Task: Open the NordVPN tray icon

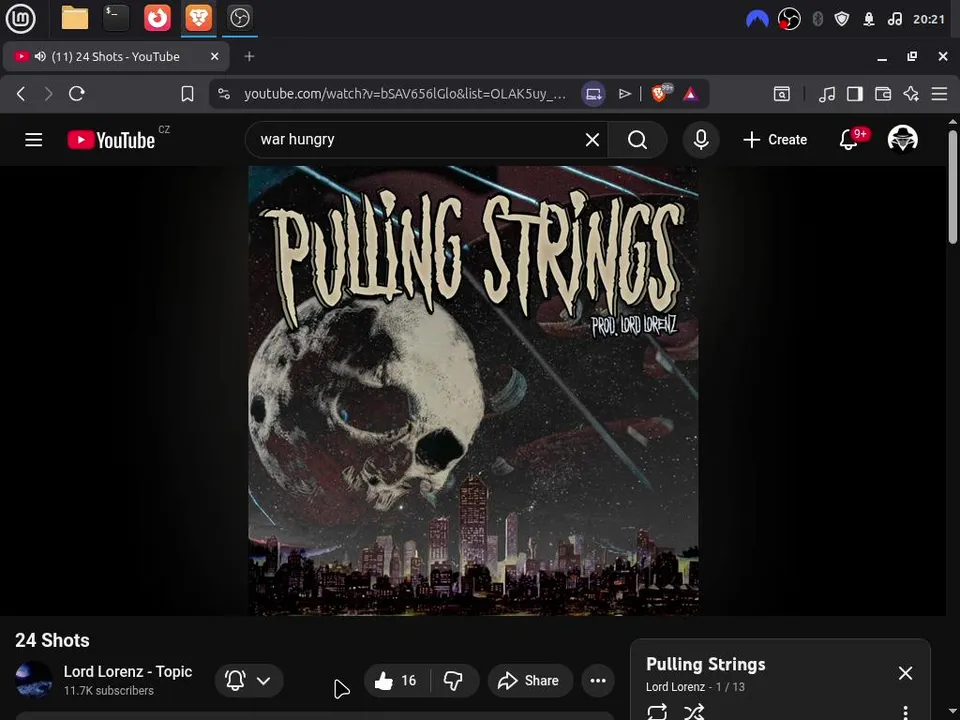Action: pyautogui.click(x=757, y=20)
